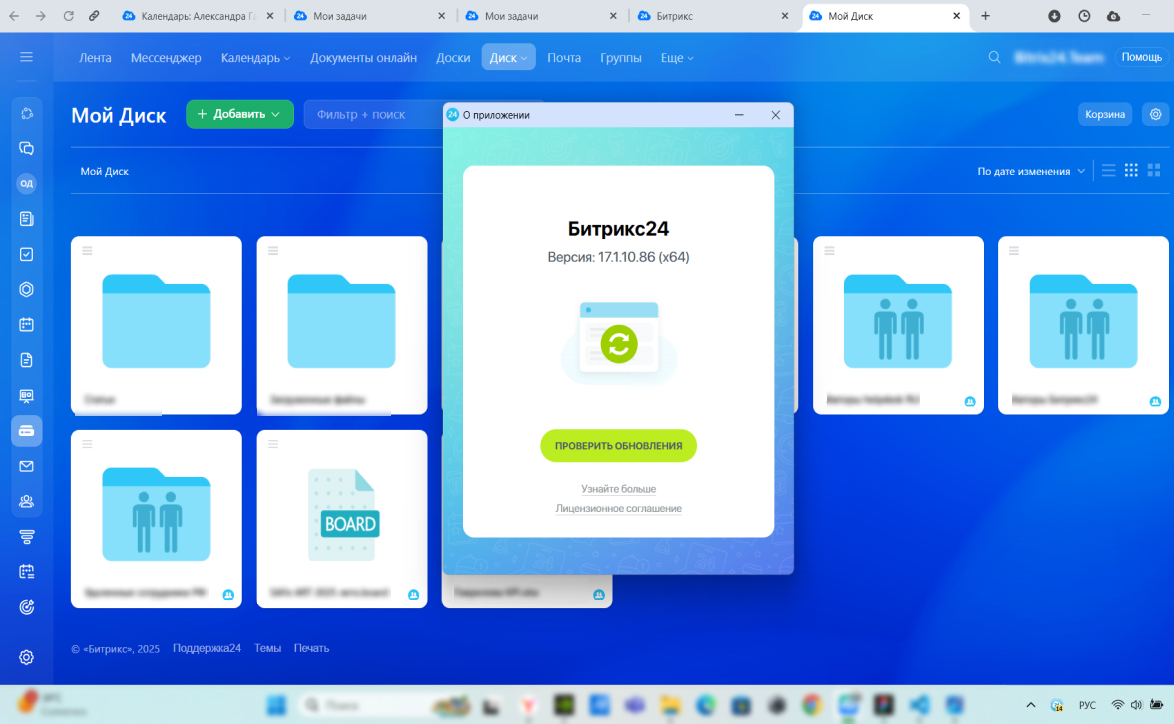Screen dimensions: 1174x724
Task: Close the Мой Диск browser tab
Action: [x=956, y=16]
